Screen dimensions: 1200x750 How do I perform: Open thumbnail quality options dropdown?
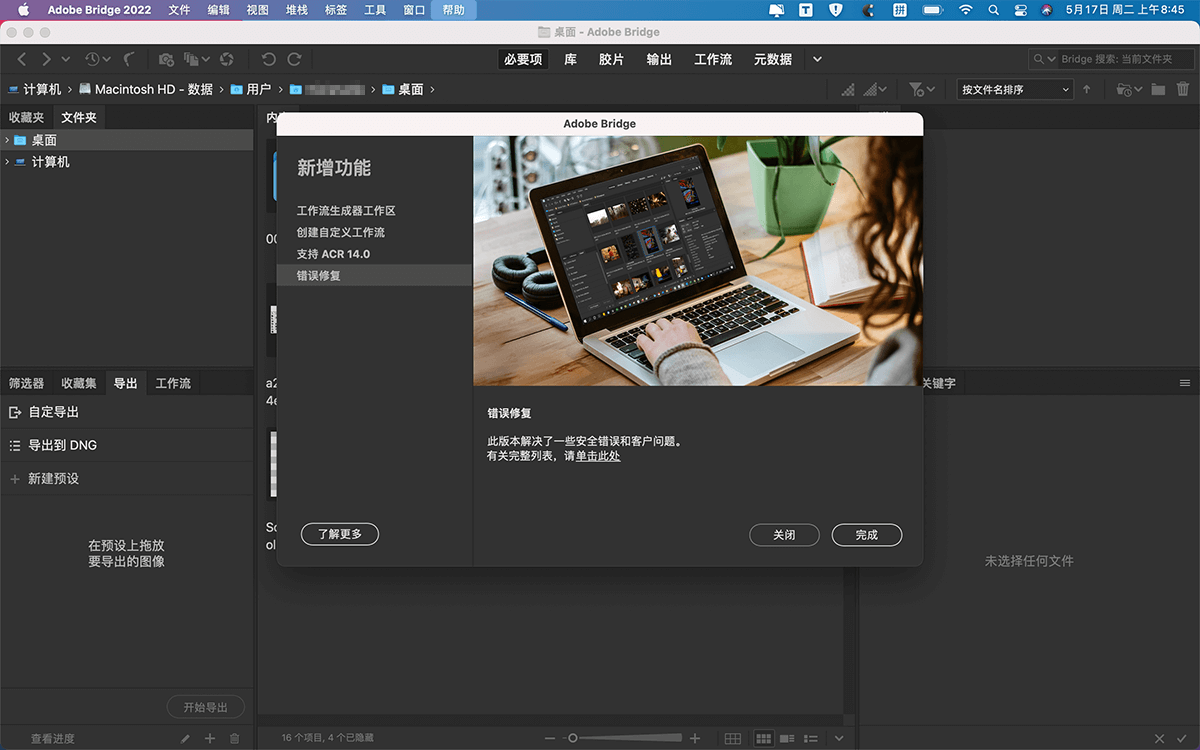coord(875,89)
